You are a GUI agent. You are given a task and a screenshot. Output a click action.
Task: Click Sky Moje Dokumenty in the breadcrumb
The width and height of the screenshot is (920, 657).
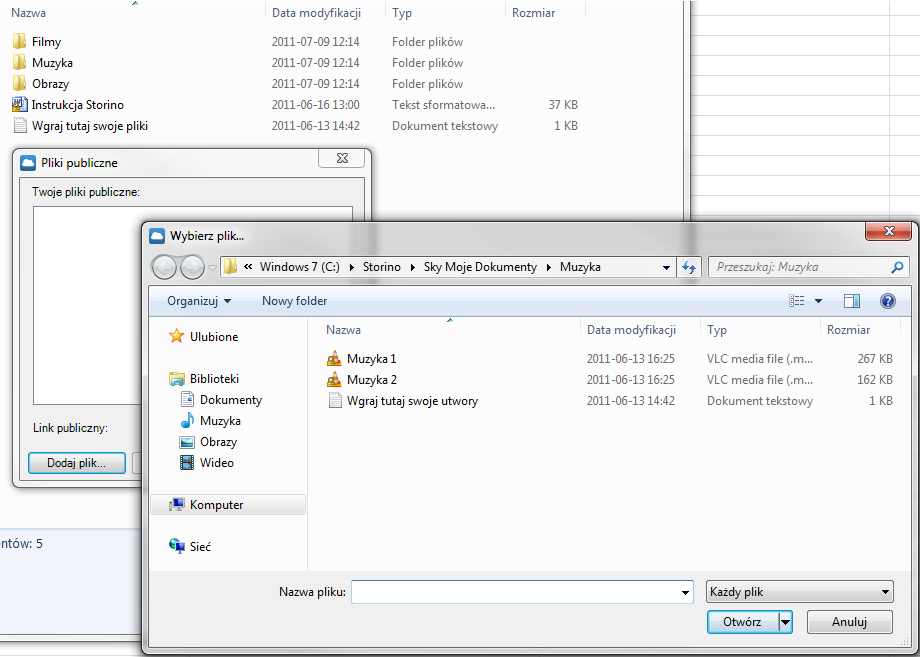point(480,267)
